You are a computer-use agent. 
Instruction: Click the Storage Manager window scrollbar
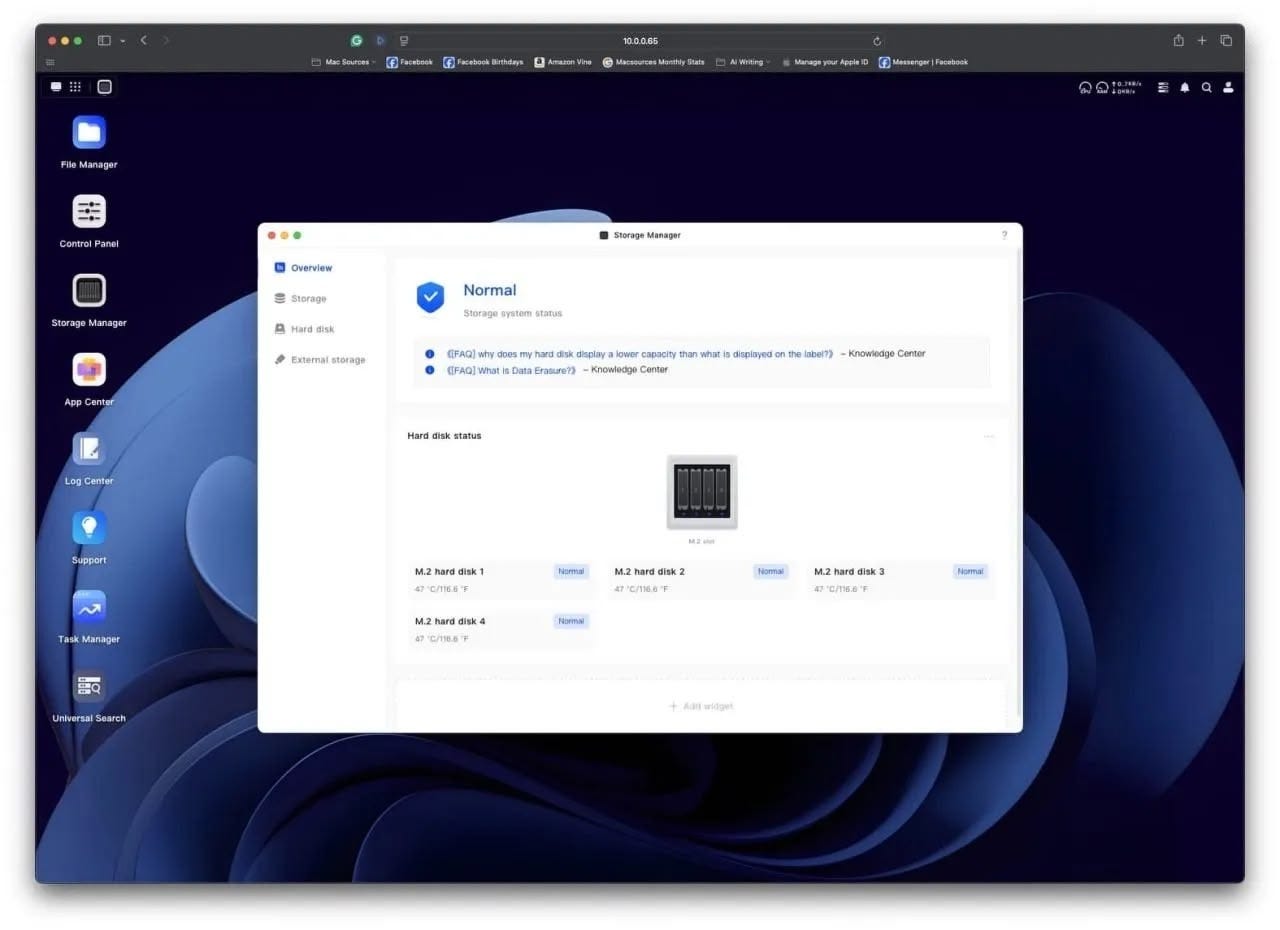click(1018, 480)
